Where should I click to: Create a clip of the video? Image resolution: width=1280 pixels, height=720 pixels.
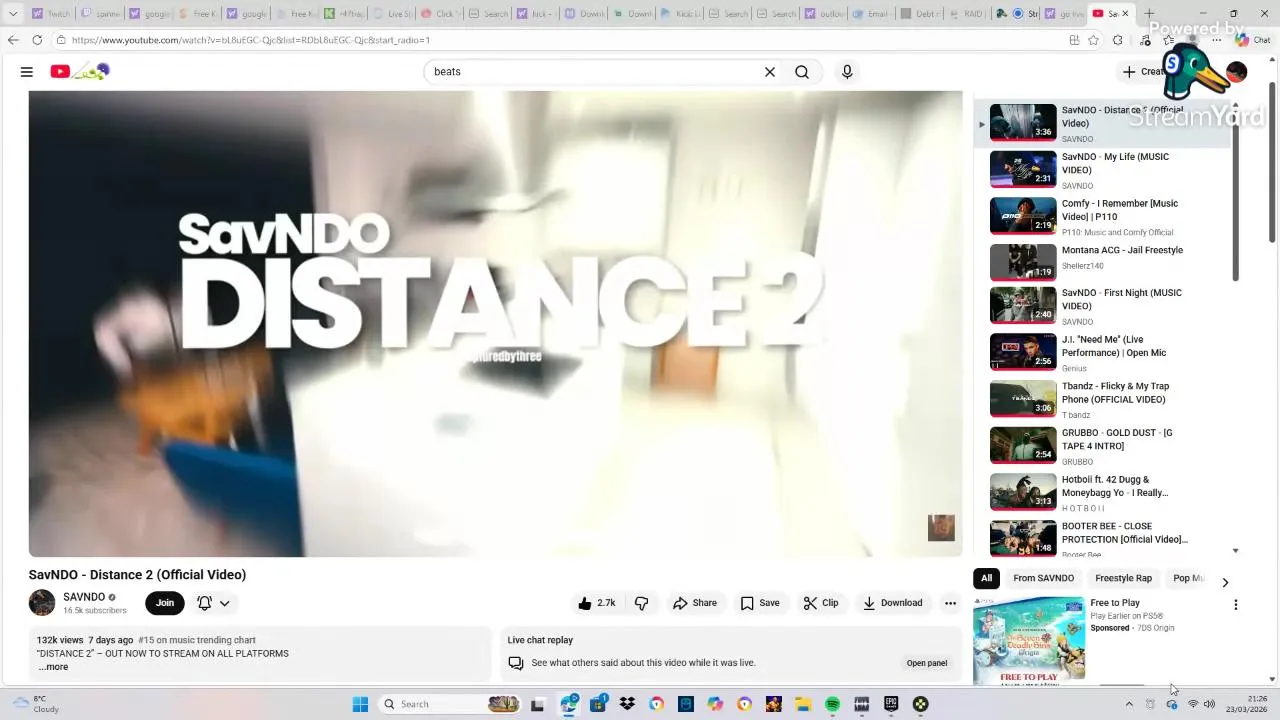[821, 603]
